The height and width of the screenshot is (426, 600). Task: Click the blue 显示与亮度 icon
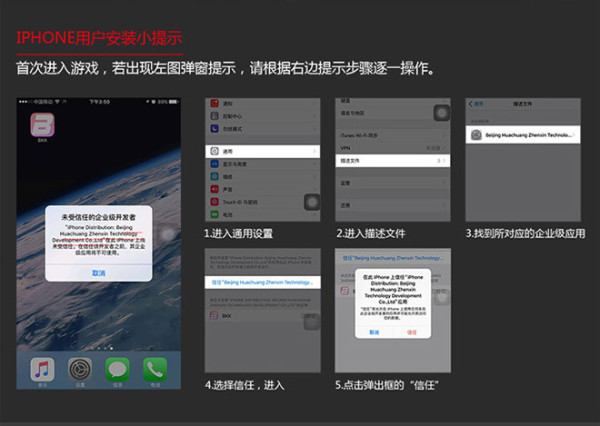coord(215,164)
